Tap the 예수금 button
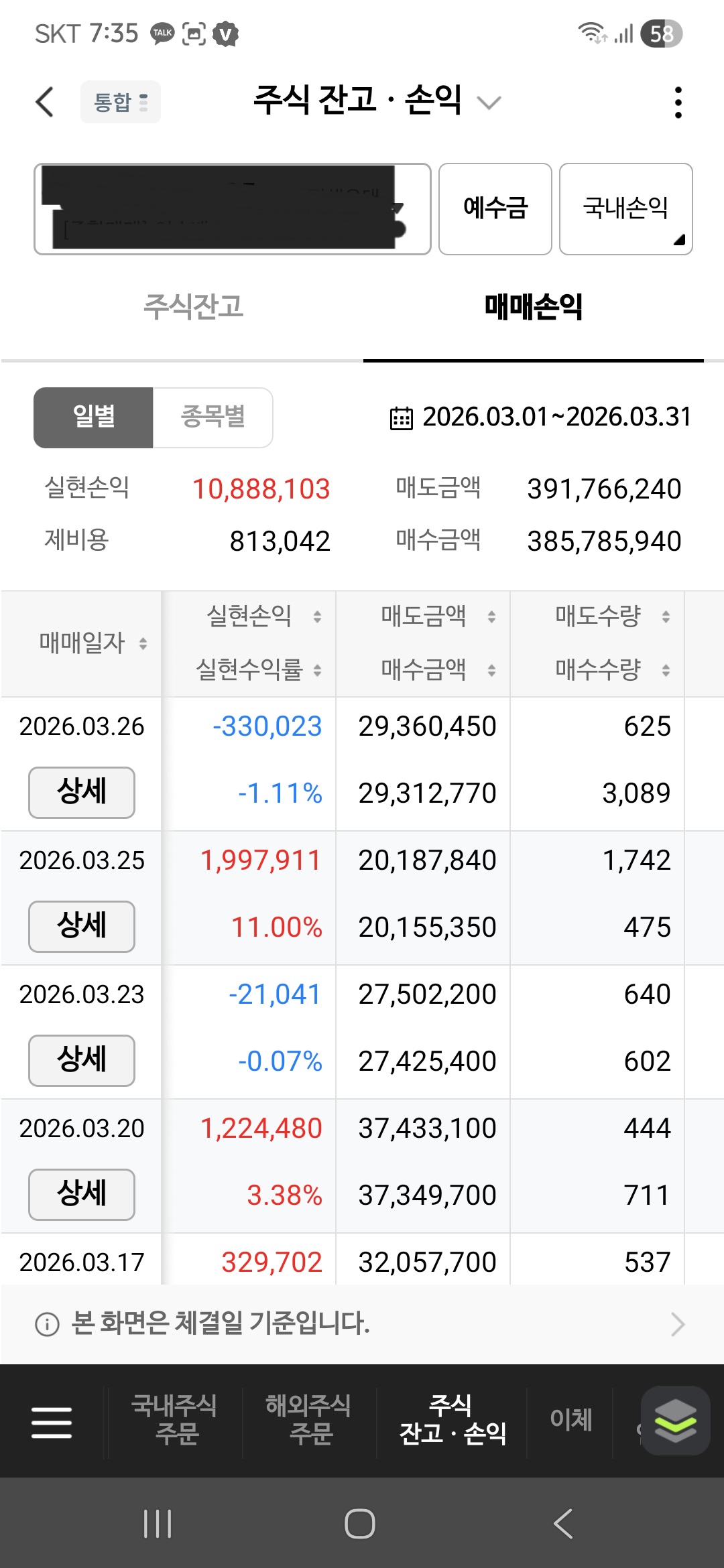The height and width of the screenshot is (1568, 724). point(495,209)
